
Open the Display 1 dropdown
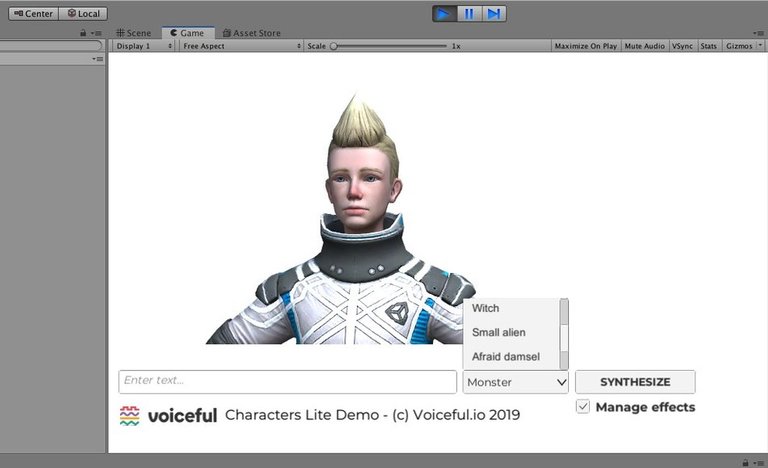(x=144, y=46)
